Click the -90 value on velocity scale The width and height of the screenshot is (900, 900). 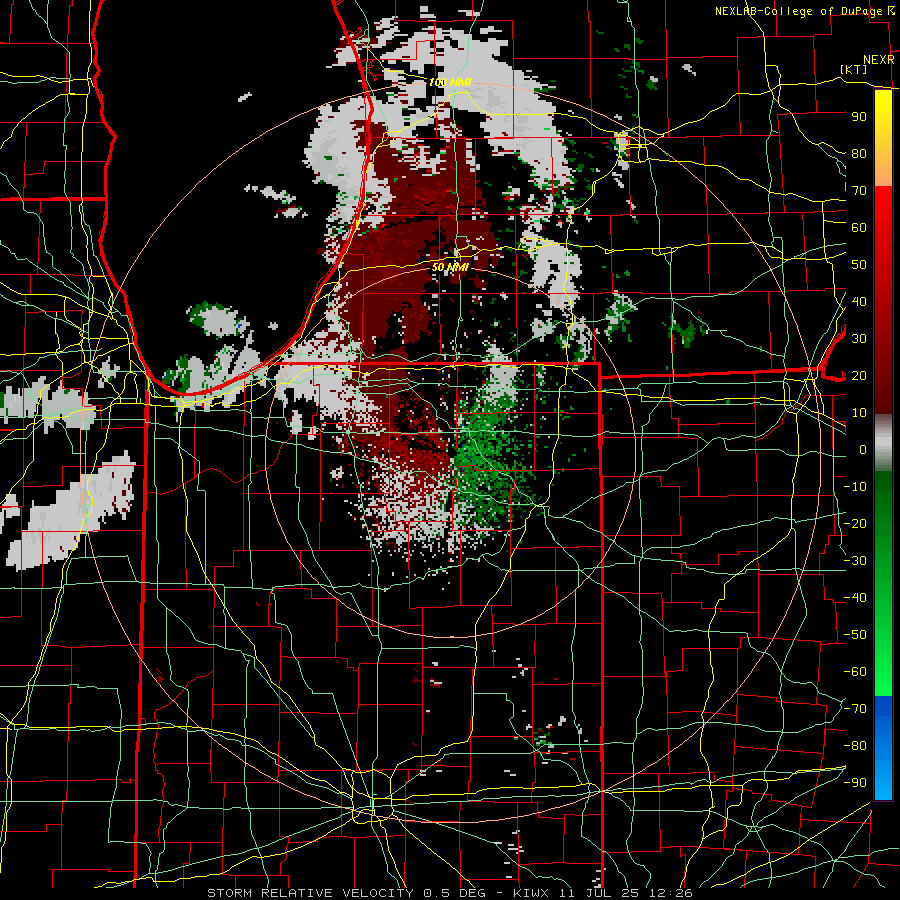point(855,783)
